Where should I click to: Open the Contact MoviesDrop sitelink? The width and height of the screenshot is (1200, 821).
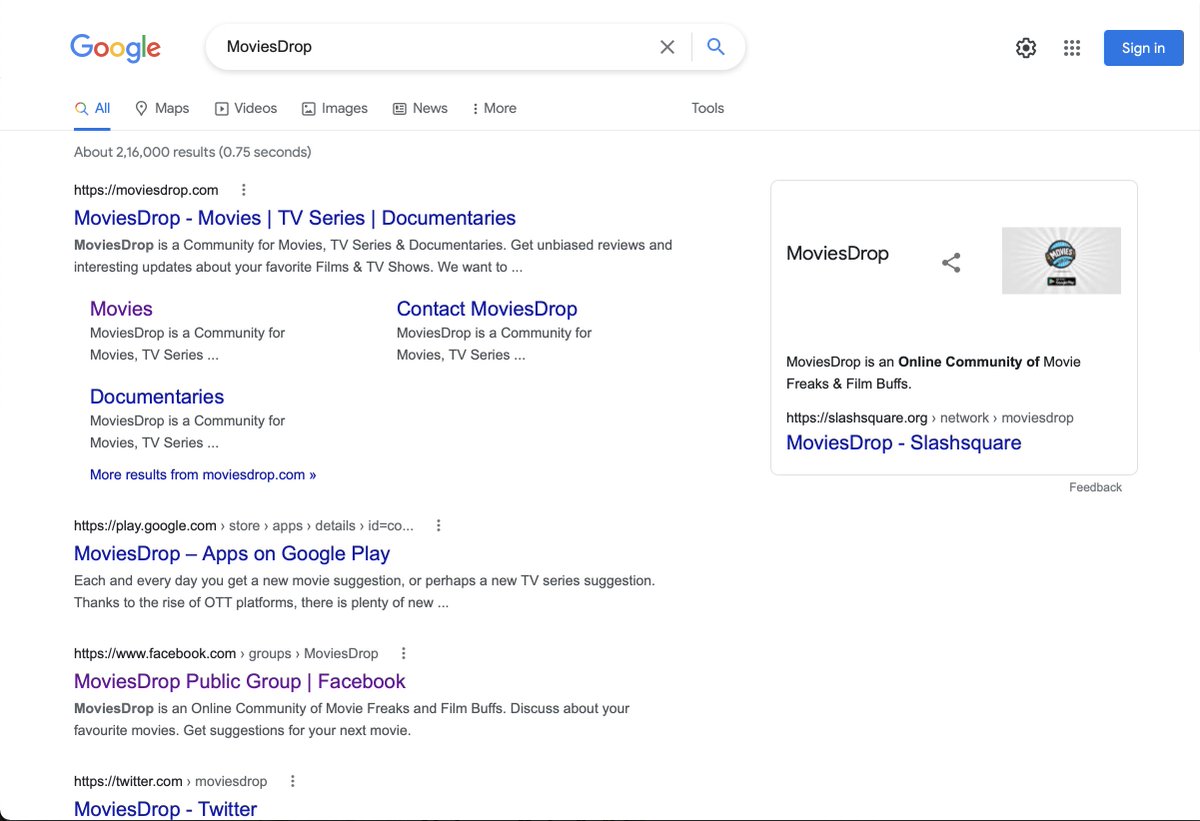point(487,309)
